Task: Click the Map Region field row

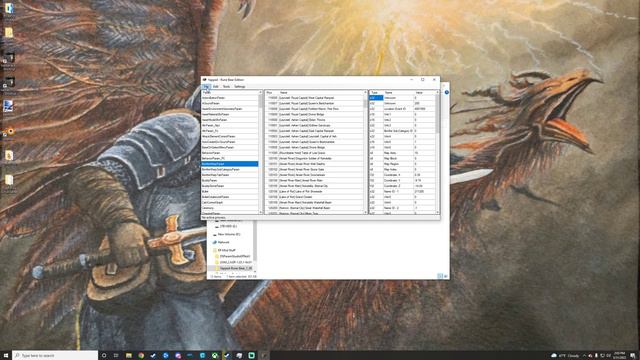Action: click(402, 164)
